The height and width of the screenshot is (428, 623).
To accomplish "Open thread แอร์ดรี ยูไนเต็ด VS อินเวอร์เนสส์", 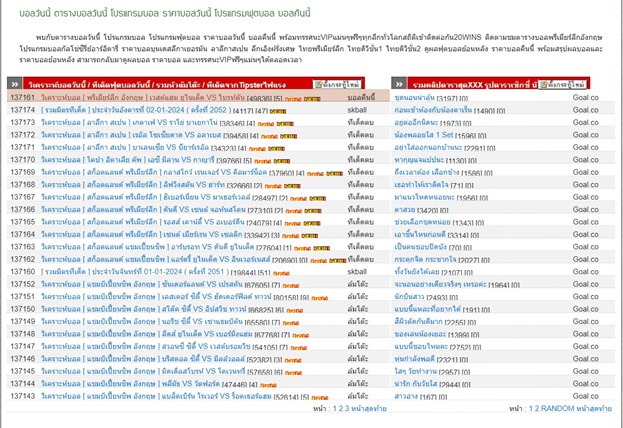I will click(x=156, y=259).
